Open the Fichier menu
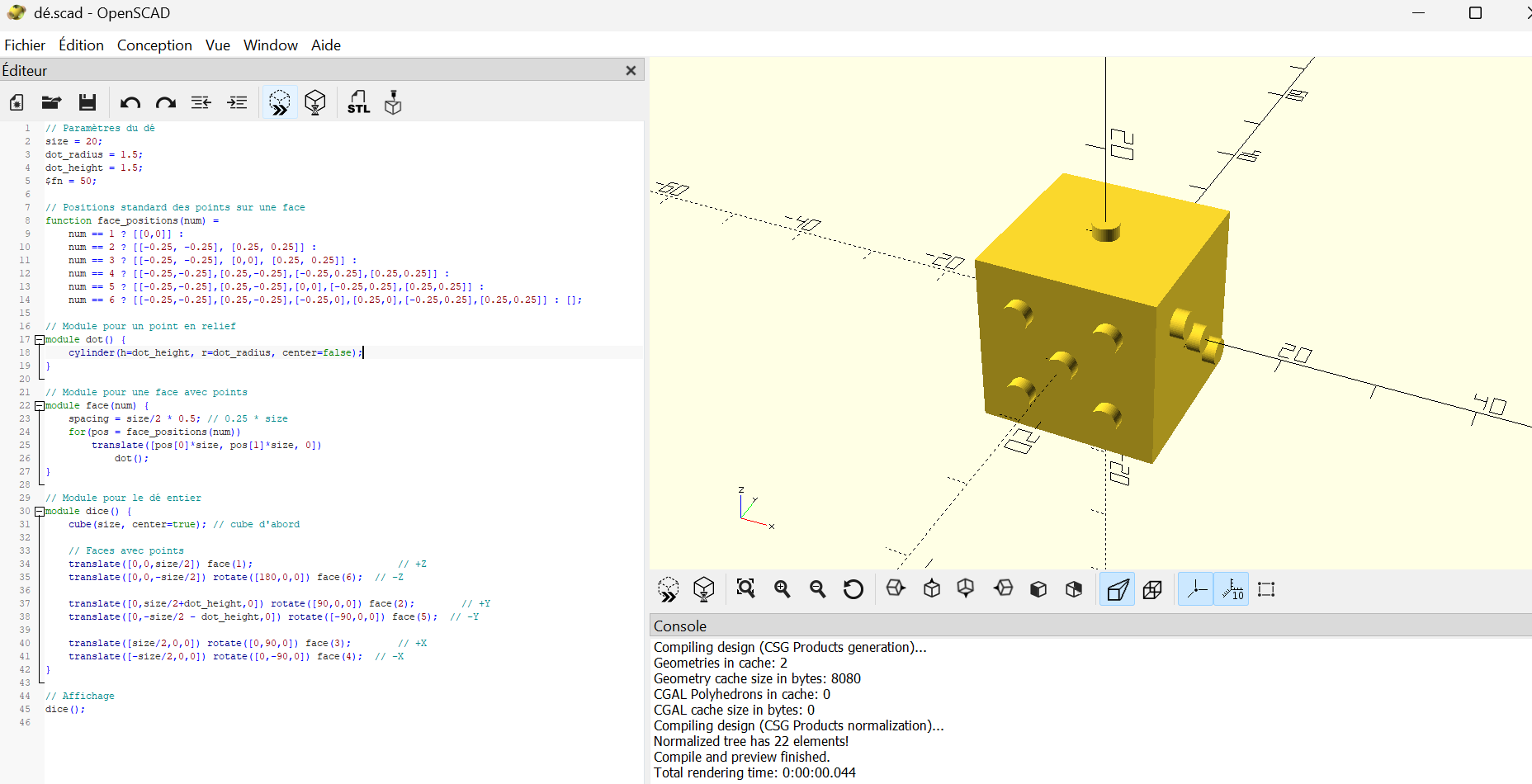Viewport: 1532px width, 784px height. pos(25,45)
